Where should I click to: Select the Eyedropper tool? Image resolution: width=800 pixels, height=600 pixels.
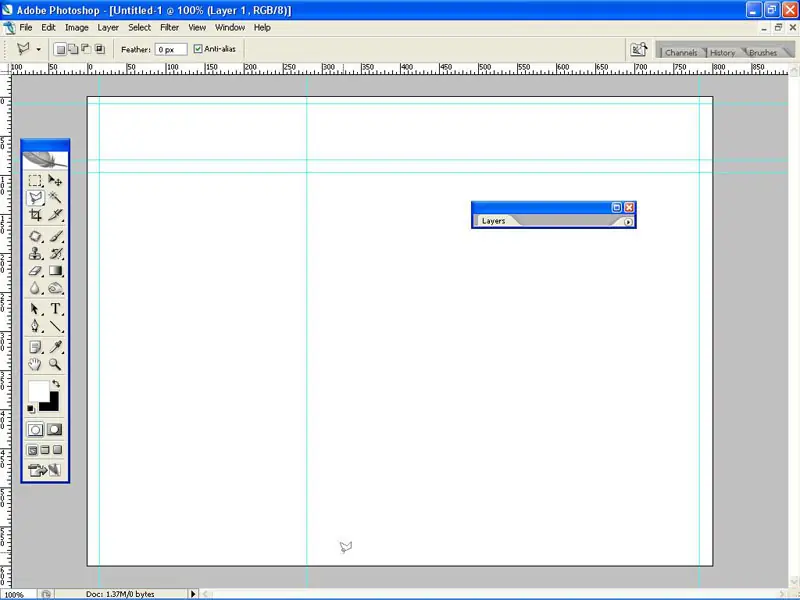coord(55,347)
